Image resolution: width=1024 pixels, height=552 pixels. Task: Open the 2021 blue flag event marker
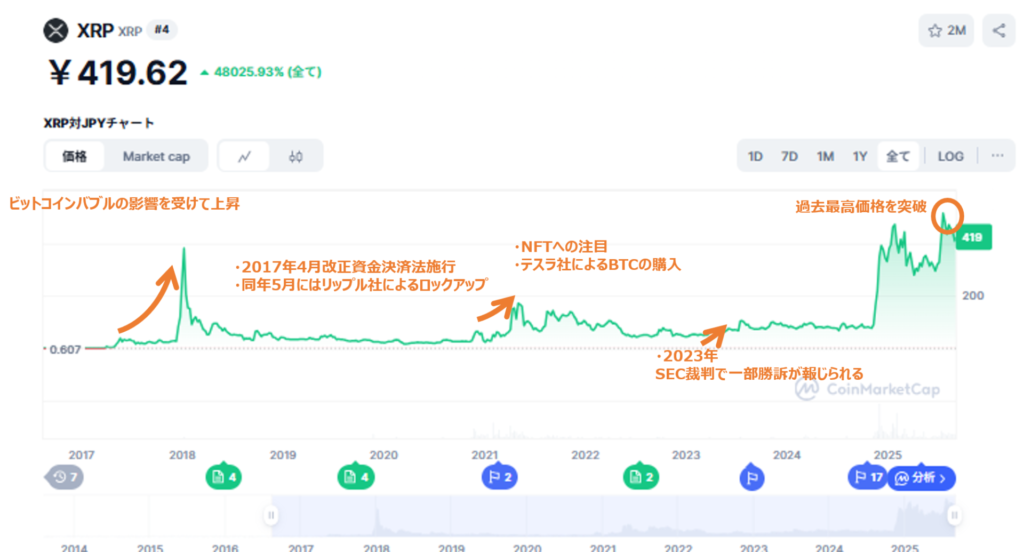tap(499, 478)
